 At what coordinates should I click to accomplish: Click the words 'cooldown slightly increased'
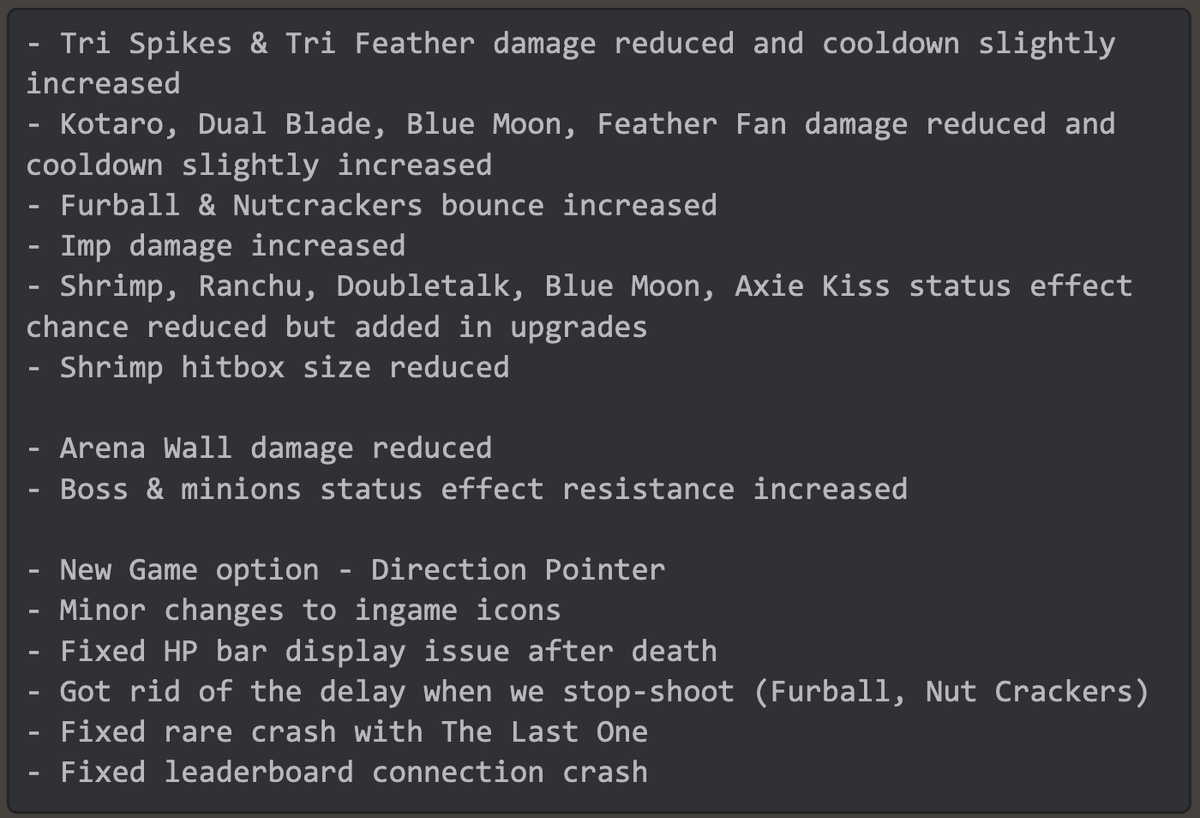pyautogui.click(x=259, y=164)
